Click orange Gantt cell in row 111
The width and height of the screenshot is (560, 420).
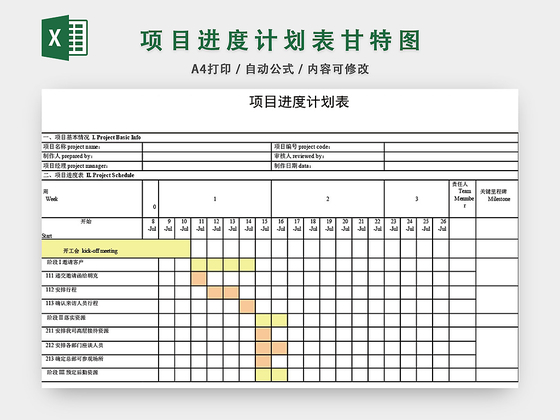199,278
